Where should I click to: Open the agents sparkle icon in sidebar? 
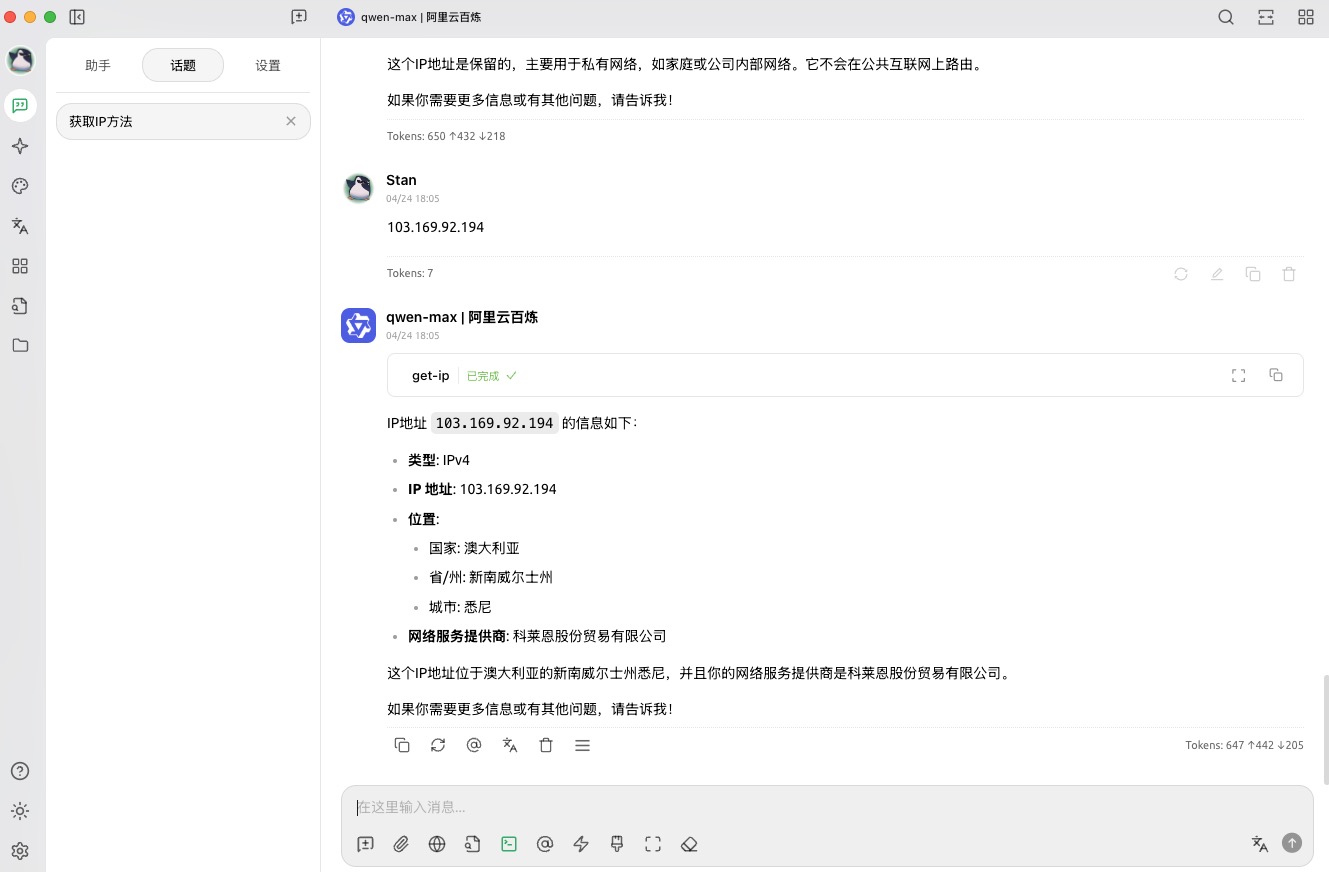(x=20, y=146)
